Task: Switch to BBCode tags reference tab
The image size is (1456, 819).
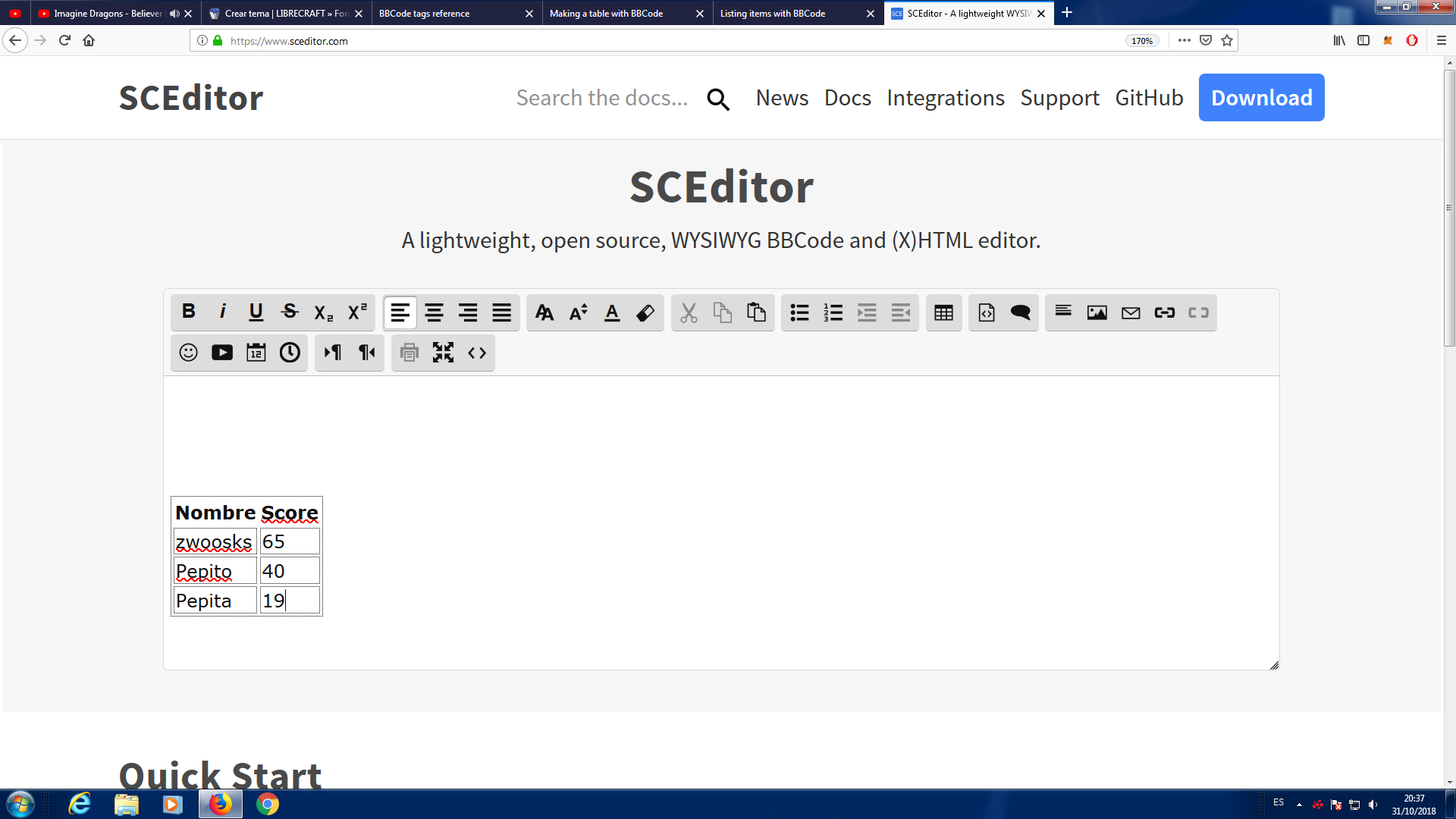Action: (x=455, y=13)
